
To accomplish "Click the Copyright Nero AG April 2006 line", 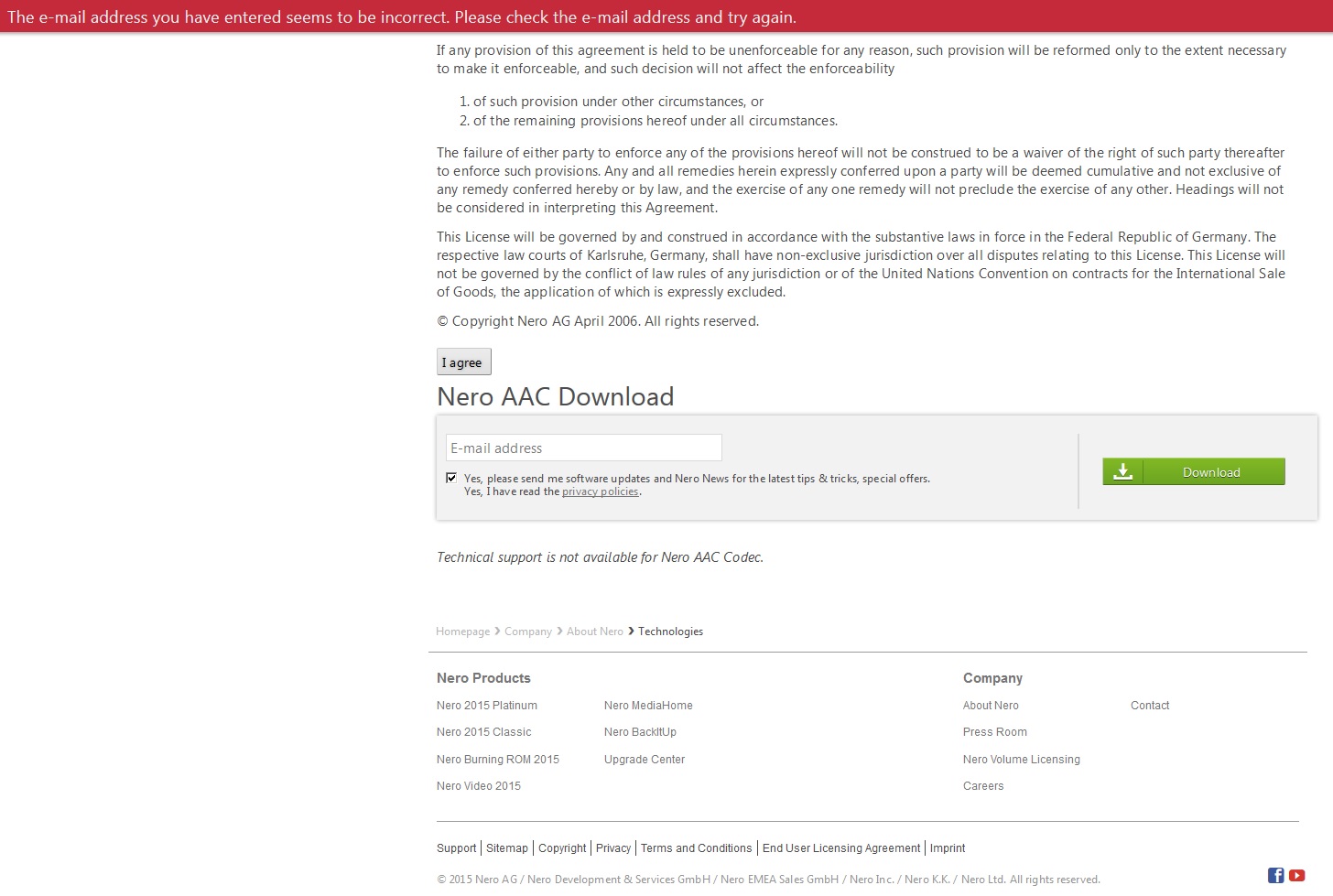I will pyautogui.click(x=598, y=321).
